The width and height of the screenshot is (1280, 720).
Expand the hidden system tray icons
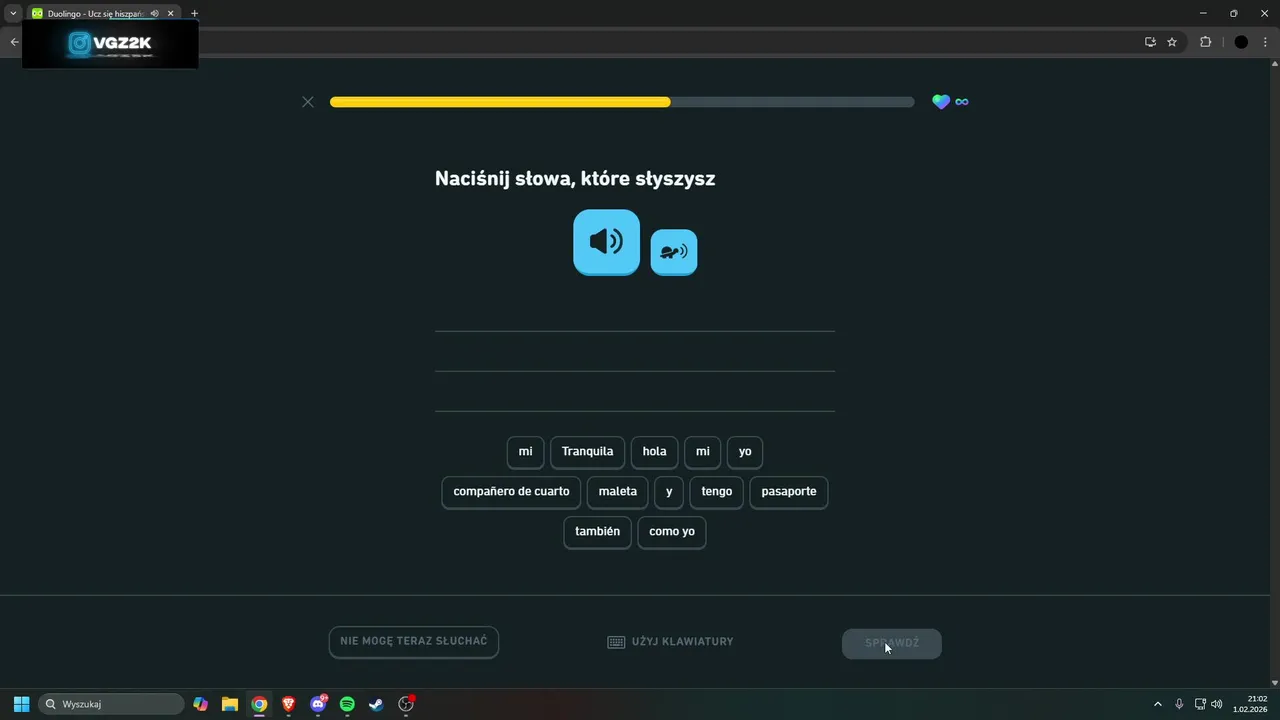(1158, 704)
